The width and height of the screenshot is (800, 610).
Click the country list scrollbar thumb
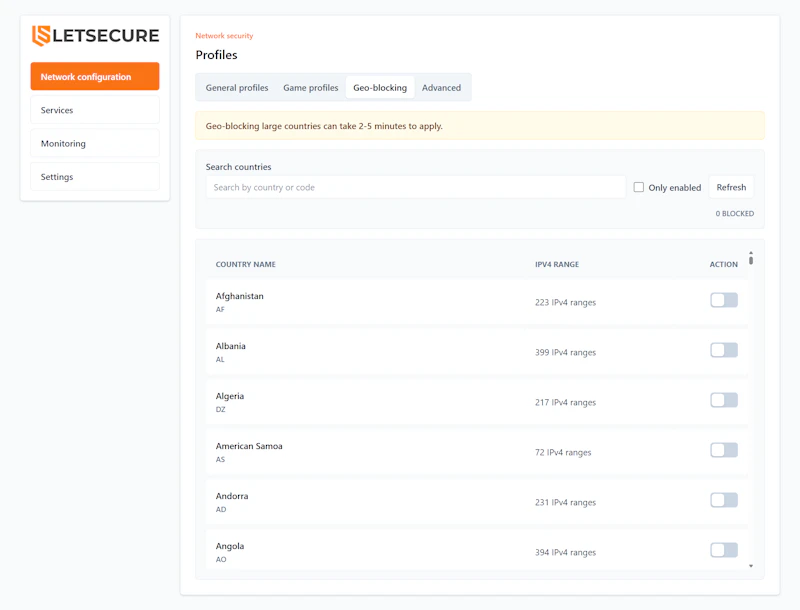click(x=751, y=260)
